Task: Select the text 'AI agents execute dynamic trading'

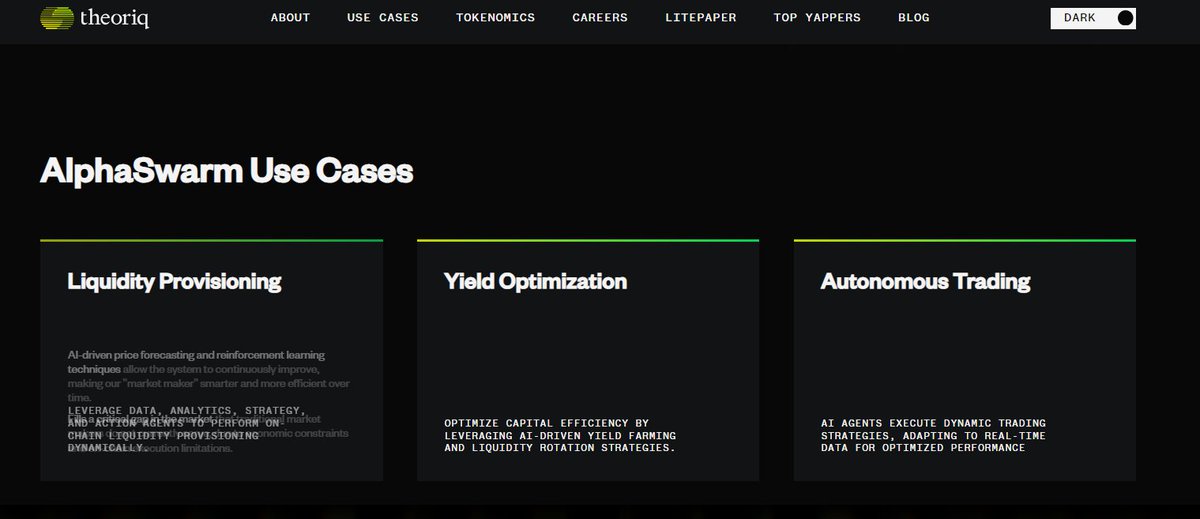Action: click(933, 424)
